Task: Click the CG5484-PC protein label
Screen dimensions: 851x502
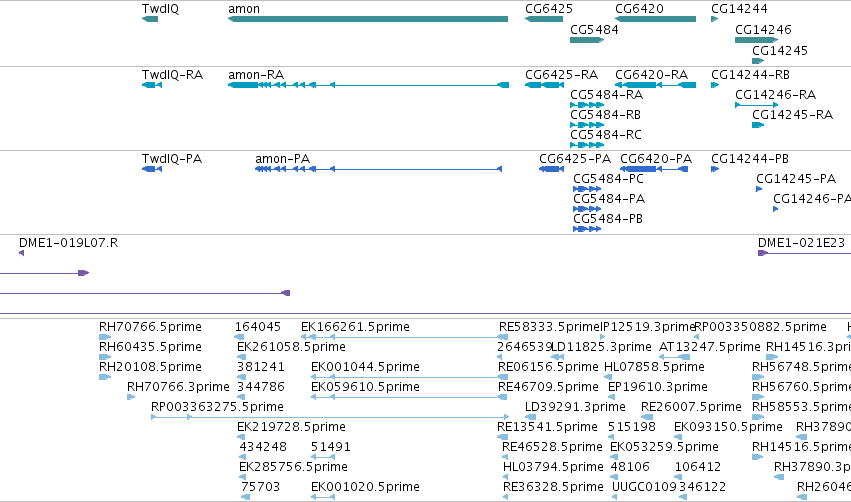Action: click(x=608, y=179)
